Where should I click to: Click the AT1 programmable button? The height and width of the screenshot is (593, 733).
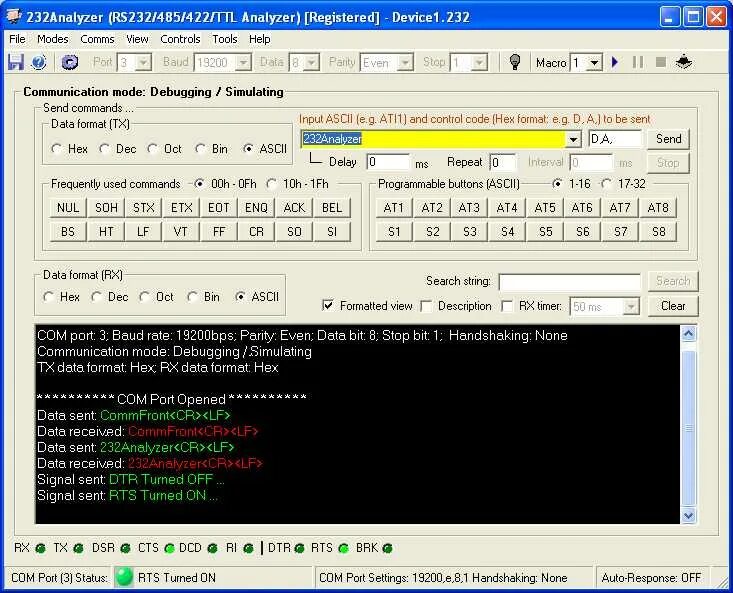(x=394, y=207)
